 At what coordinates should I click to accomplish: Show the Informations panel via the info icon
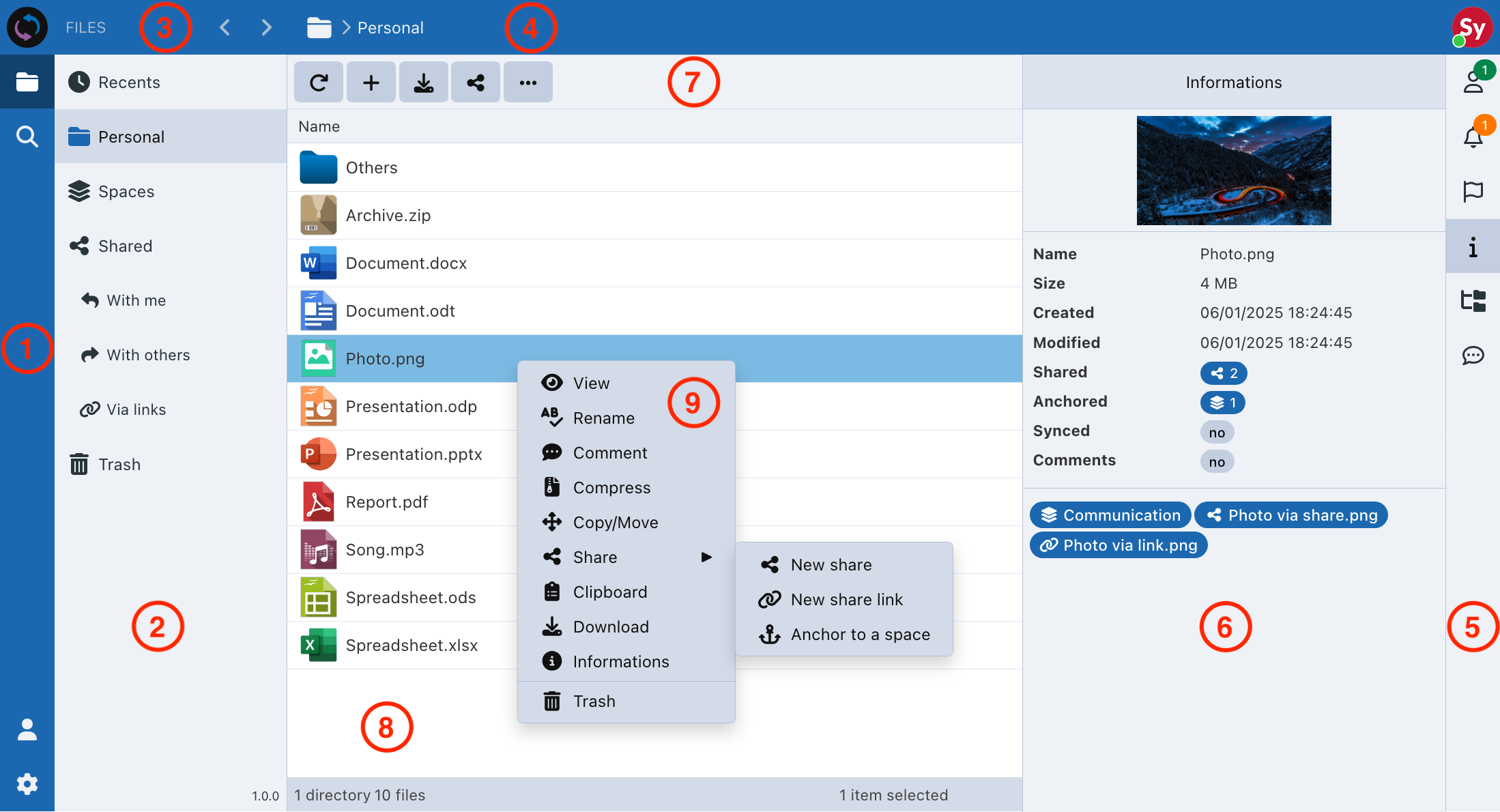click(x=1473, y=246)
